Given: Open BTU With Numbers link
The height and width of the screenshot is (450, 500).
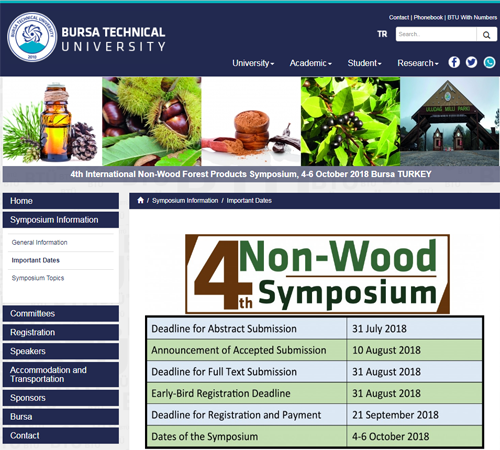Looking at the screenshot, I should click(x=472, y=17).
